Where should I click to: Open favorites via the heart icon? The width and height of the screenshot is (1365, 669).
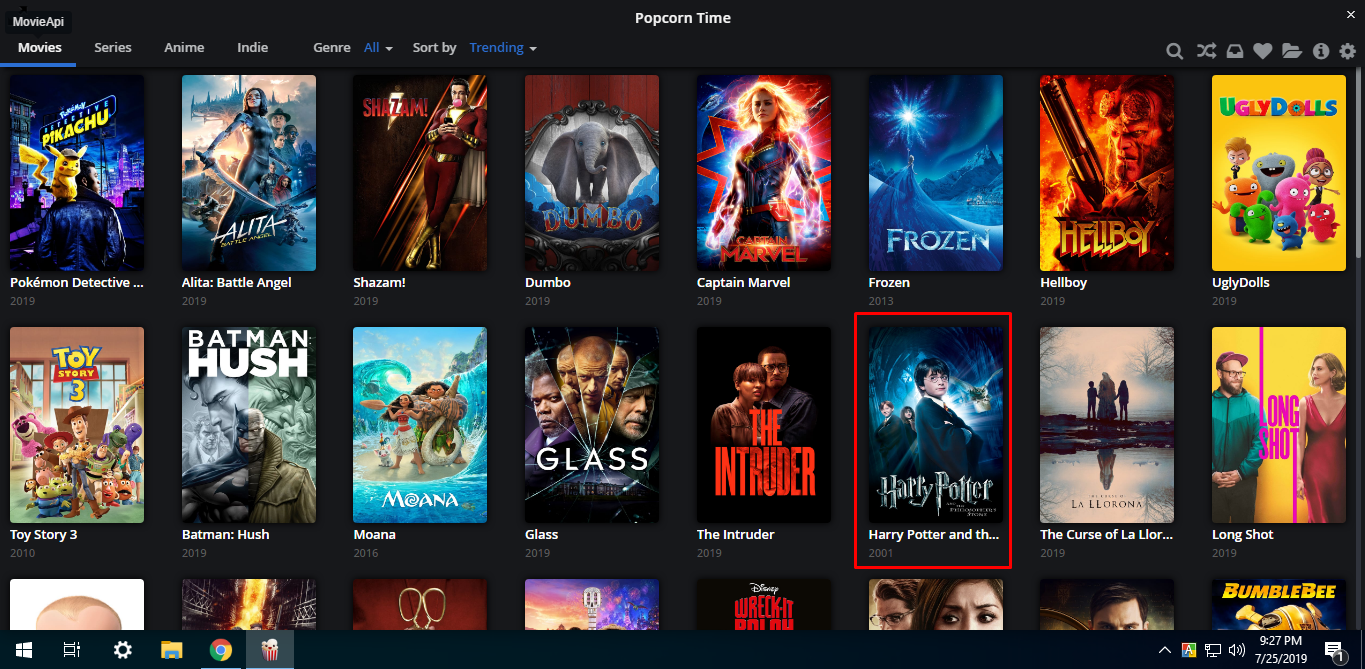(1263, 51)
